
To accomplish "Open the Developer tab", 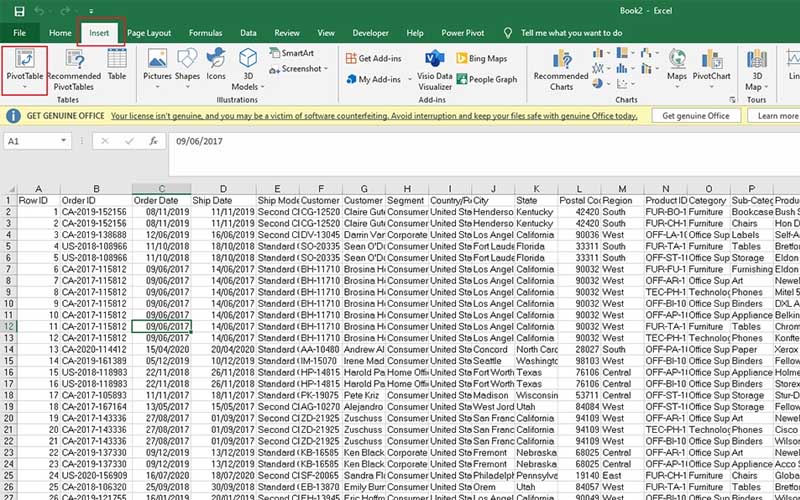I will 370,33.
